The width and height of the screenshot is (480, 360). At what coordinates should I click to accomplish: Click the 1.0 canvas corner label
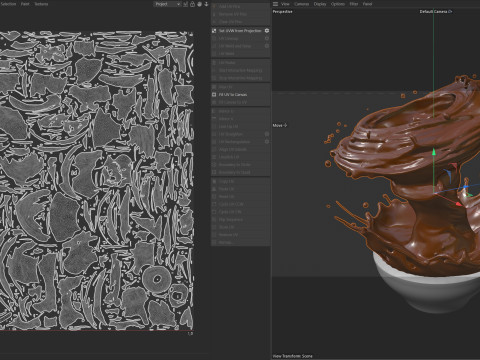(x=190, y=333)
